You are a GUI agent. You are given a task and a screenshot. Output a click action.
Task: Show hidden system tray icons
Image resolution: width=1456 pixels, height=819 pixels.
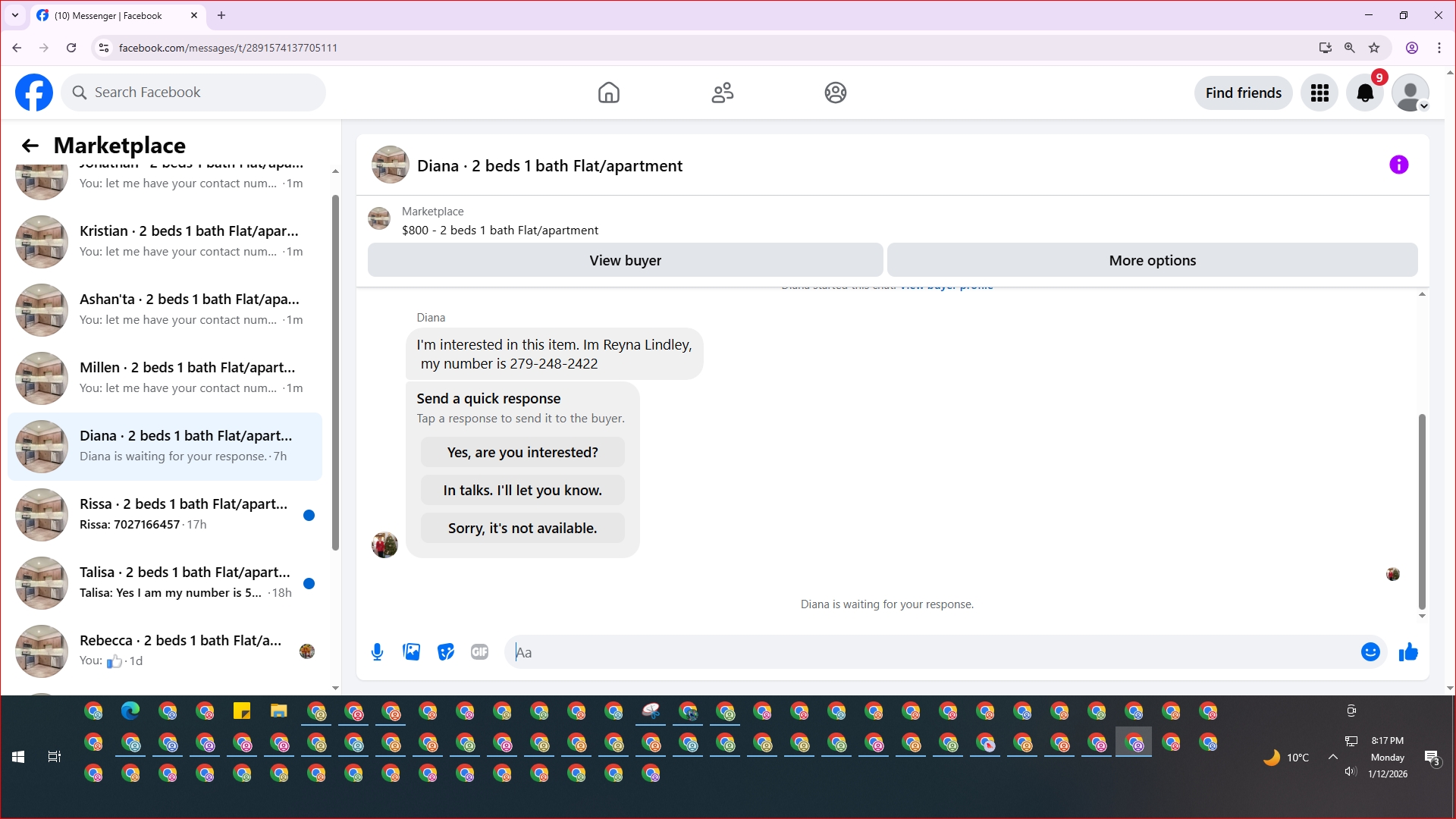[x=1332, y=757]
